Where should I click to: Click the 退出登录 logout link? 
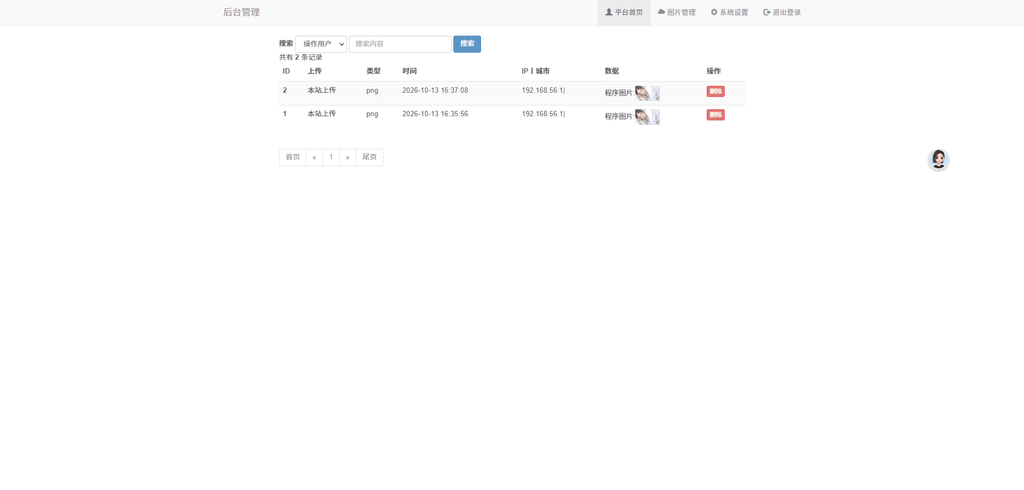tap(782, 12)
